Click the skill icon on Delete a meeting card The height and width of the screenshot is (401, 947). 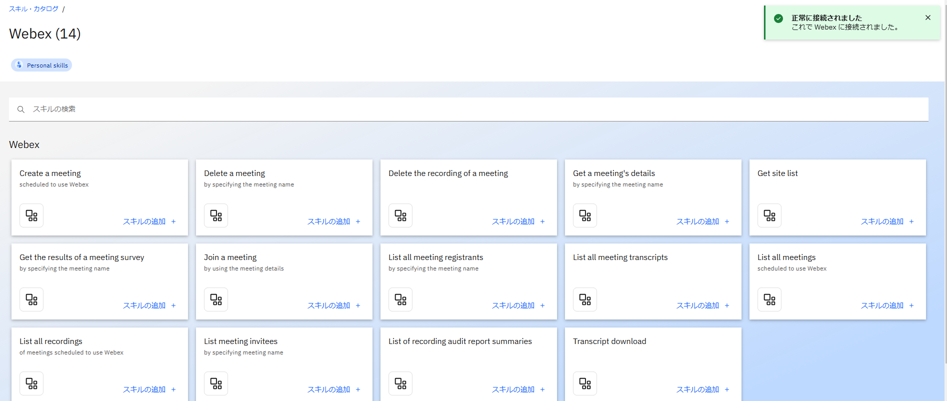tap(216, 215)
